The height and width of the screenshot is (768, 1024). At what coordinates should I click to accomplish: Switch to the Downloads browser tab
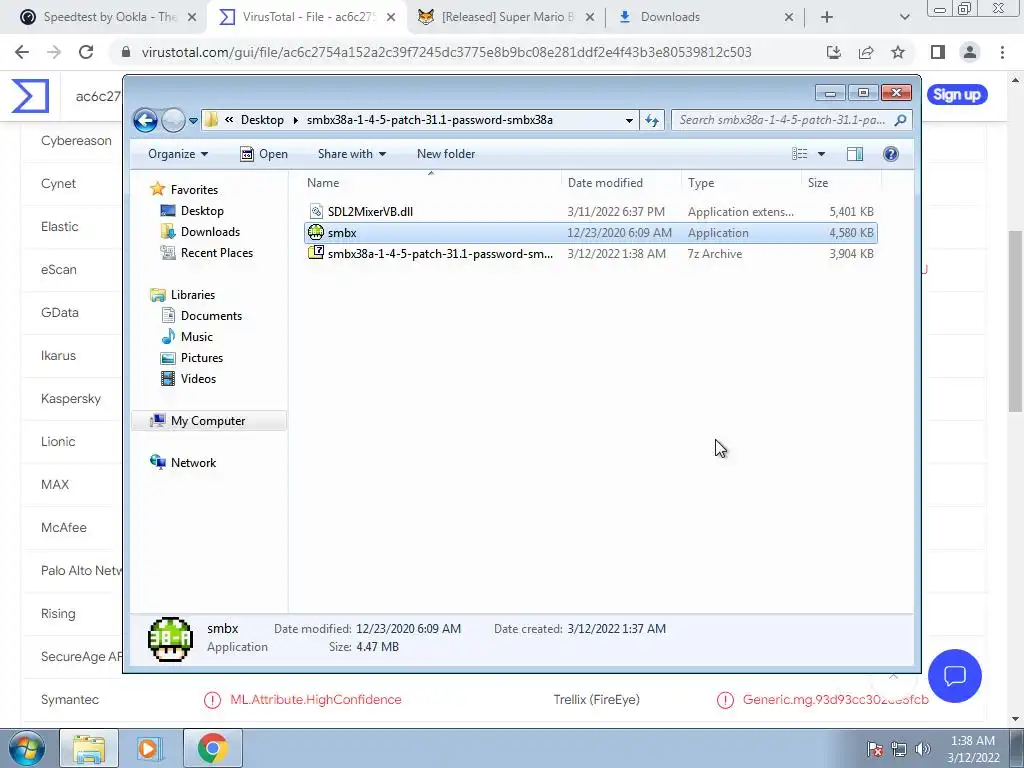coord(706,17)
